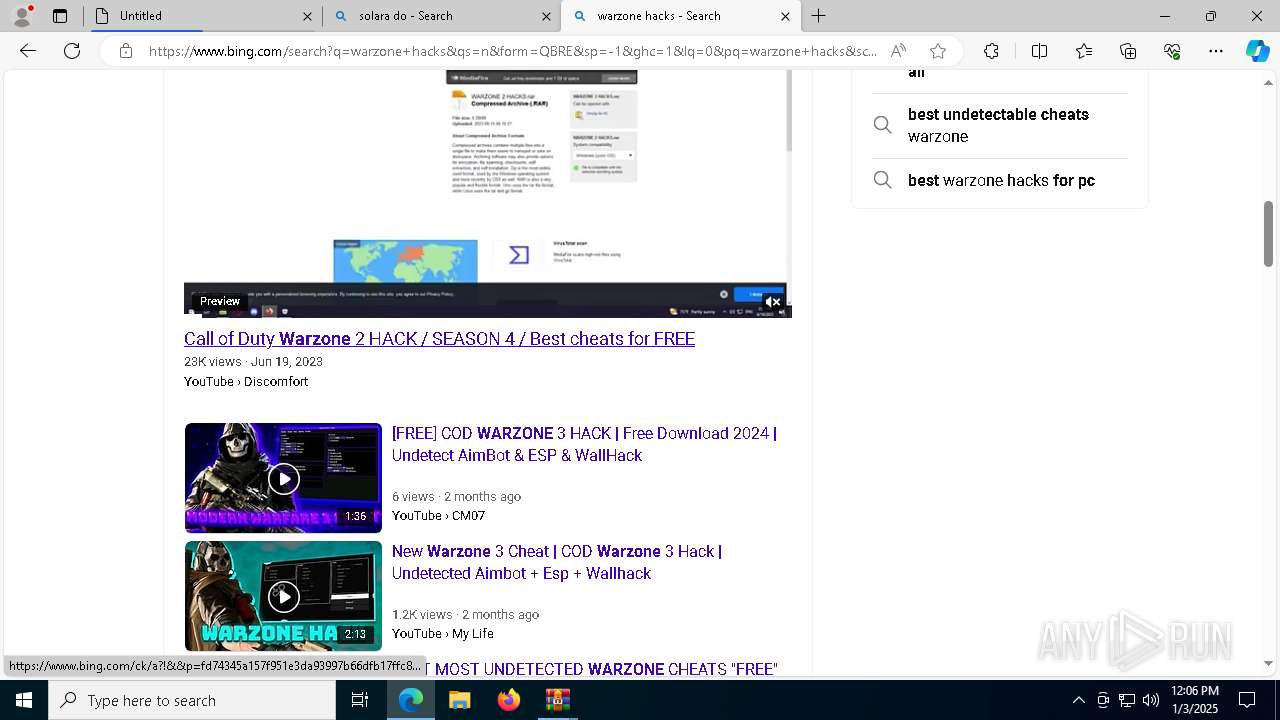This screenshot has height=720, width=1280.
Task: Unmute the video preview
Action: 773,301
